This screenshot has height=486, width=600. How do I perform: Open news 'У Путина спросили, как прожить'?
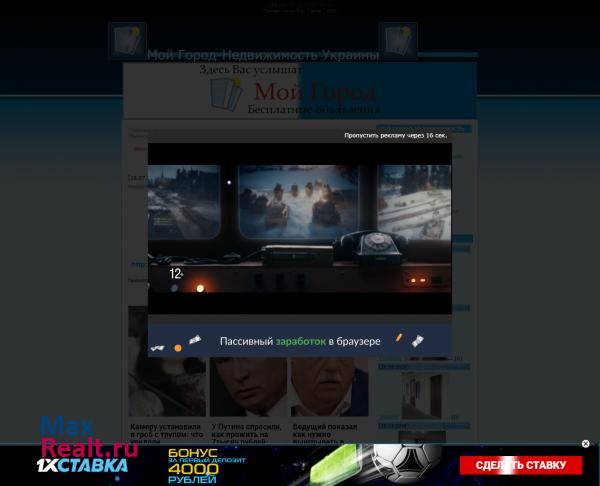(247, 434)
